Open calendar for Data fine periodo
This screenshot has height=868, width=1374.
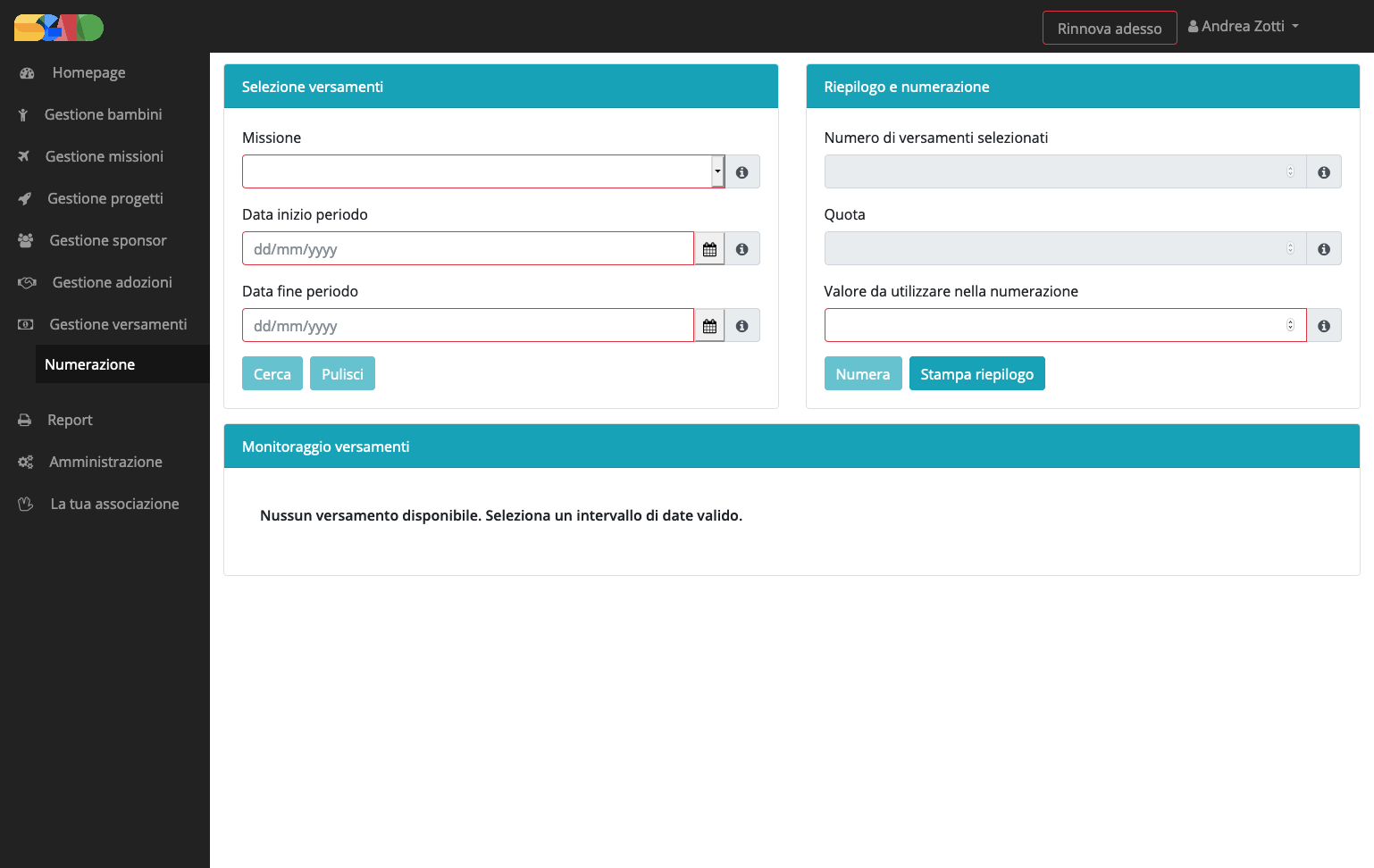coord(709,326)
